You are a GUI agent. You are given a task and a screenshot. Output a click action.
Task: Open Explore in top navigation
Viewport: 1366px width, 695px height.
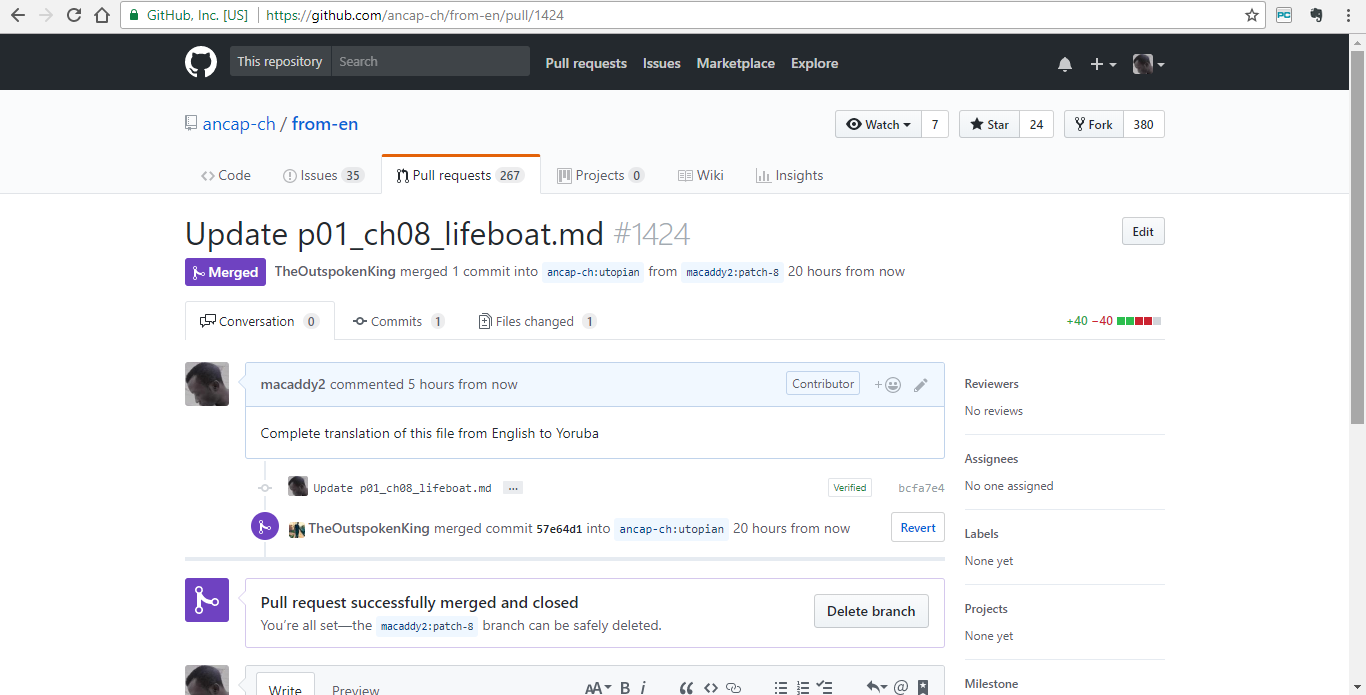[x=814, y=63]
